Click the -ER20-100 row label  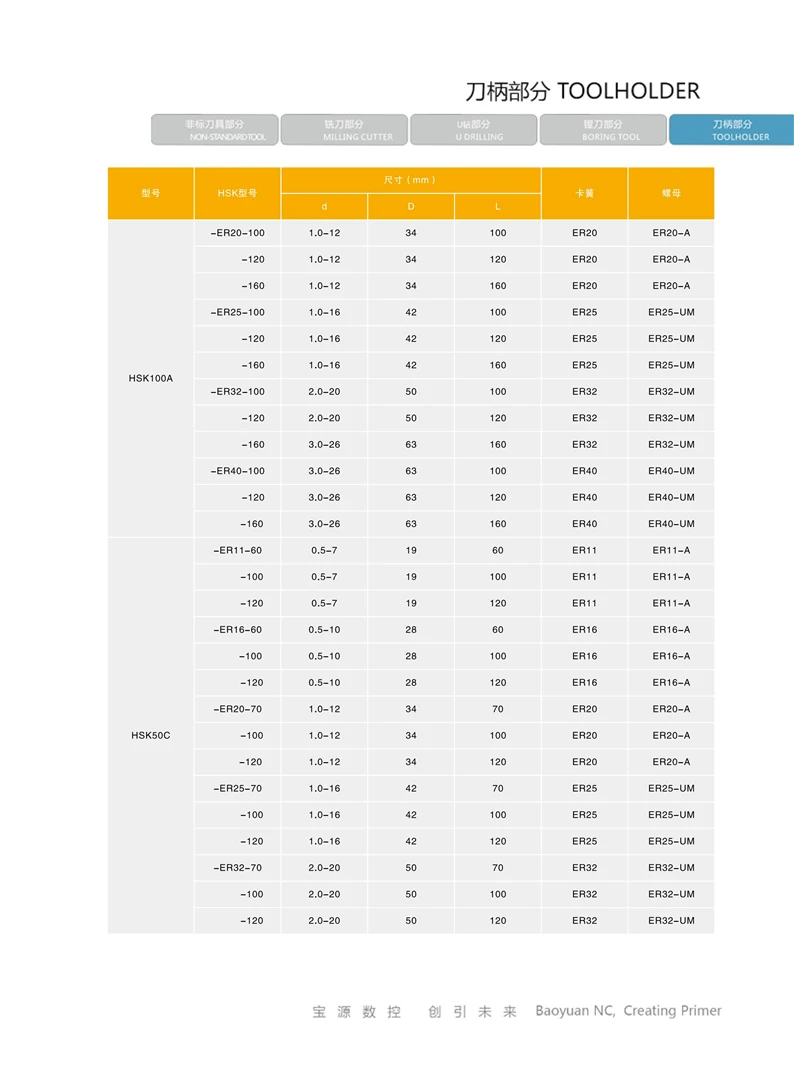point(238,233)
